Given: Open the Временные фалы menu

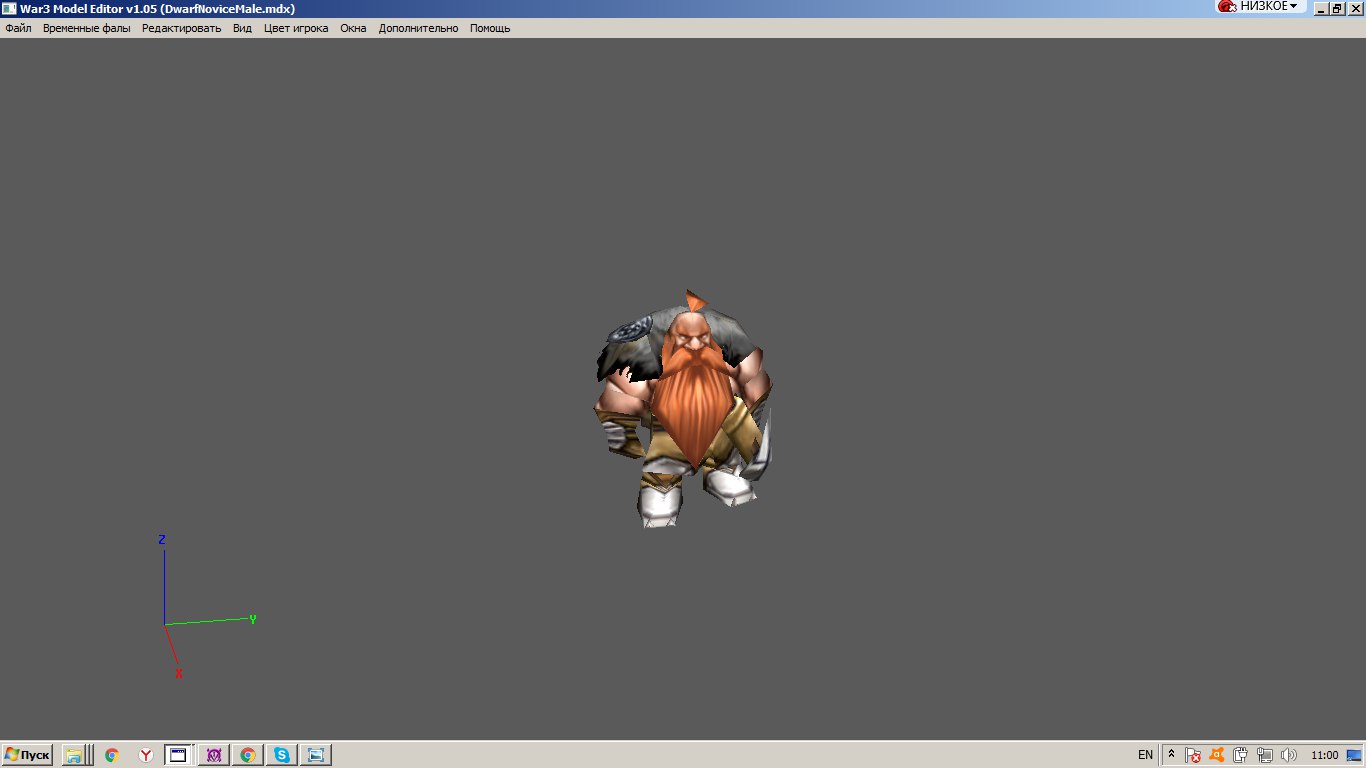Looking at the screenshot, I should (87, 28).
